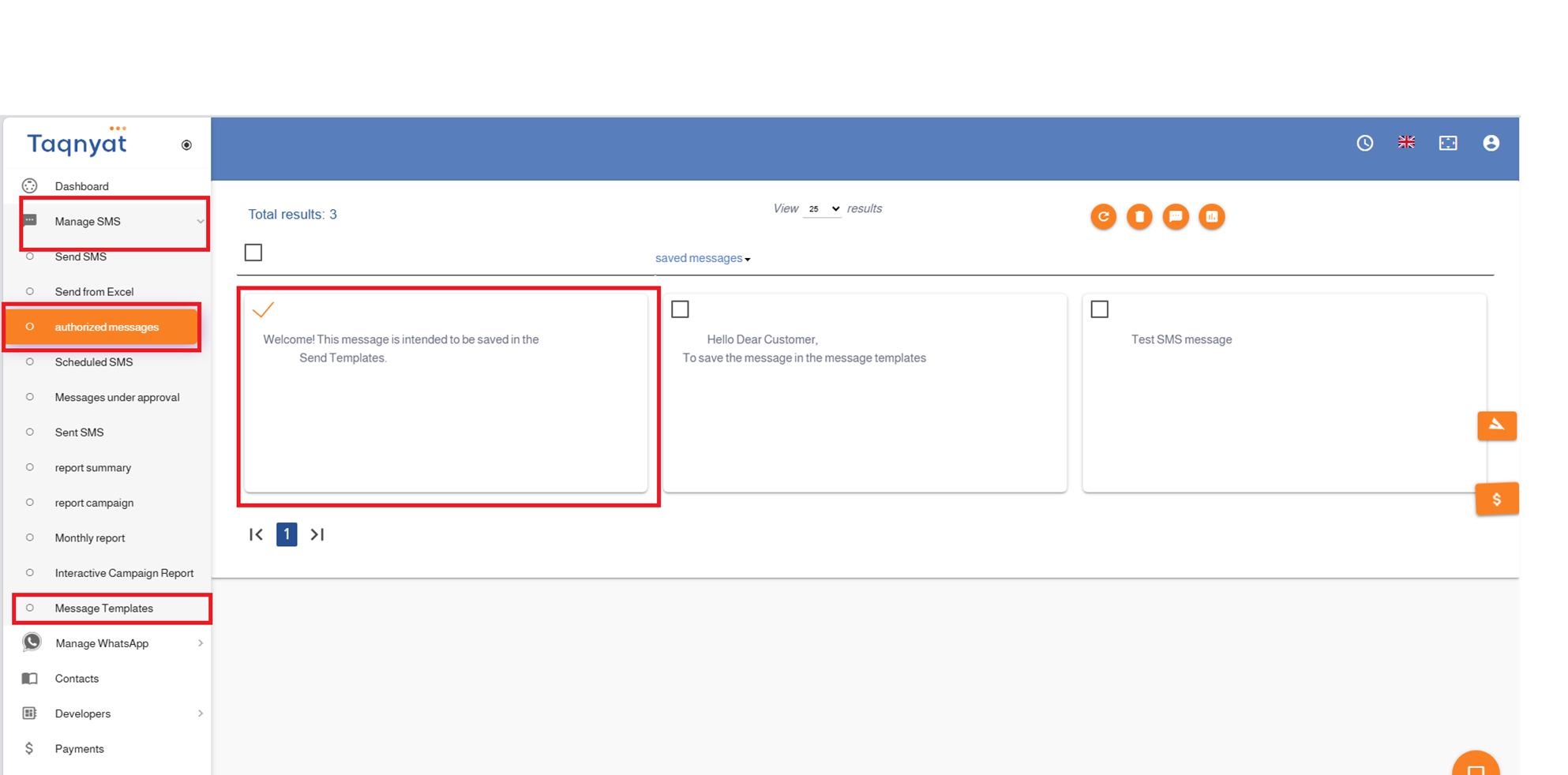Open the saved messages dropdown
The image size is (1568, 775).
[703, 258]
